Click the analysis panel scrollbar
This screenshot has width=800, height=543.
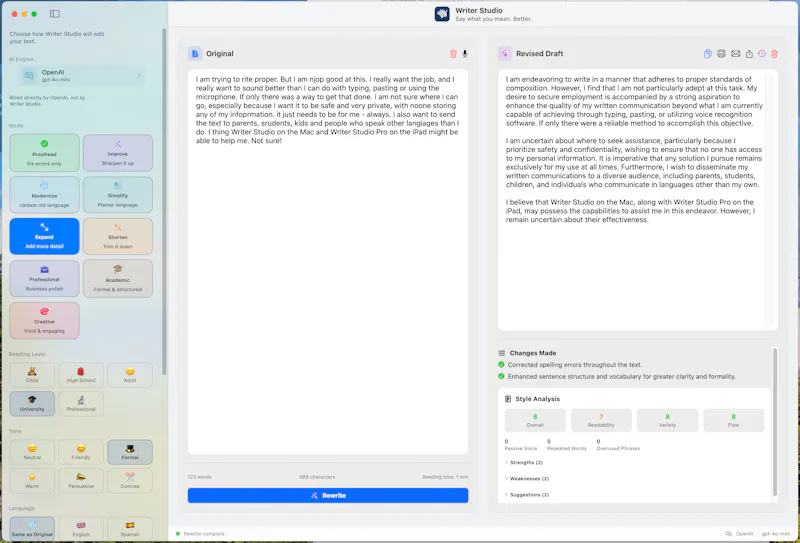tap(775, 422)
